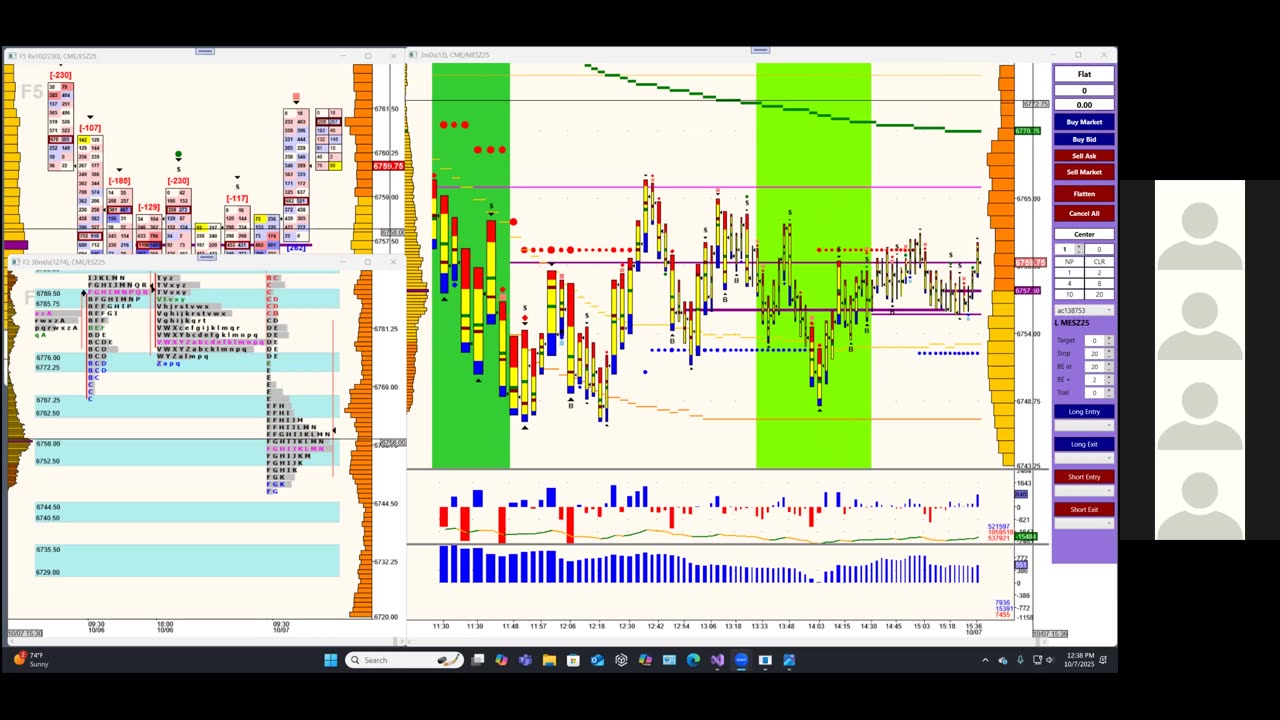
Task: Open the dropdown below Short Exit
Action: (1084, 523)
